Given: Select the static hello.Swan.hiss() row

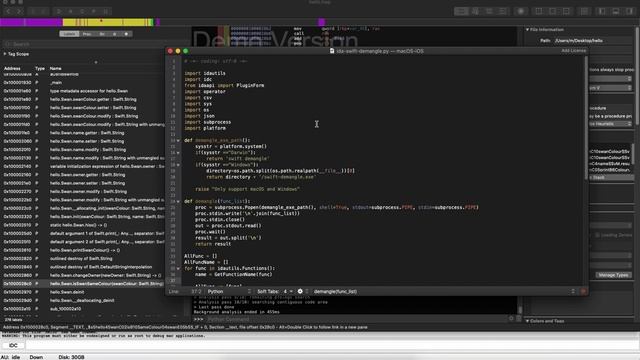Looking at the screenshot, I should [84, 225].
